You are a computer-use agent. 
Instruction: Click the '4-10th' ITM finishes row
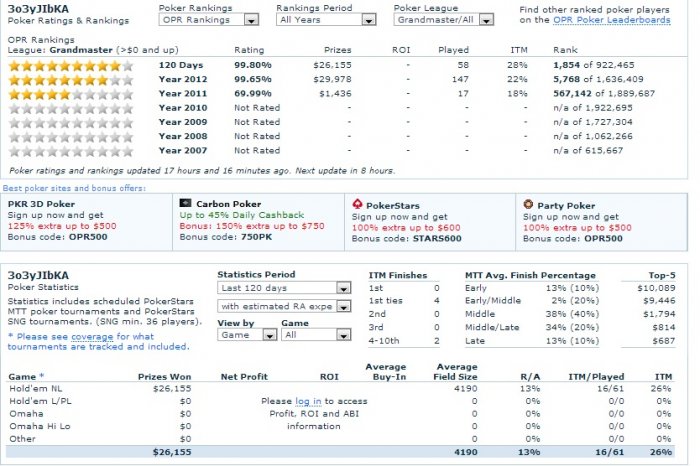pyautogui.click(x=404, y=341)
